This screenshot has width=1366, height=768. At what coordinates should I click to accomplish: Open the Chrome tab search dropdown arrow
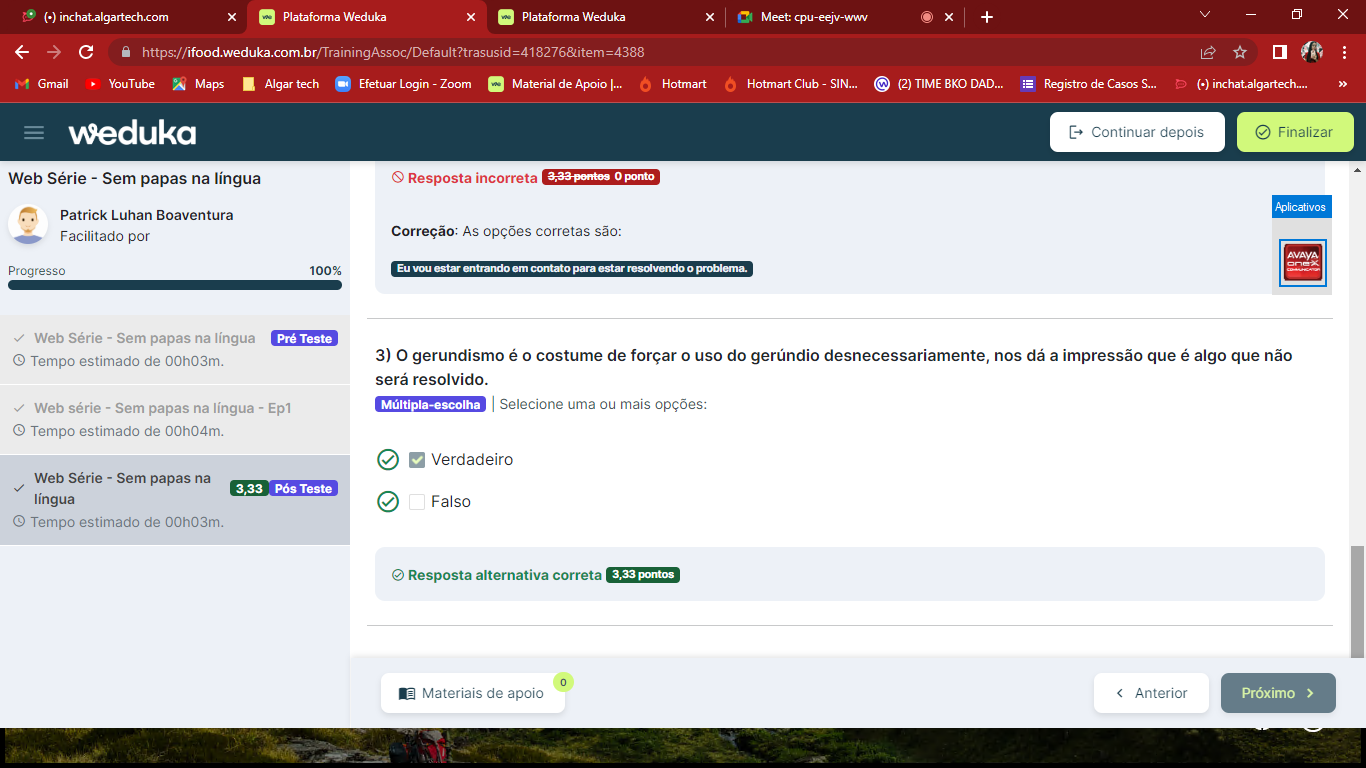click(1204, 15)
